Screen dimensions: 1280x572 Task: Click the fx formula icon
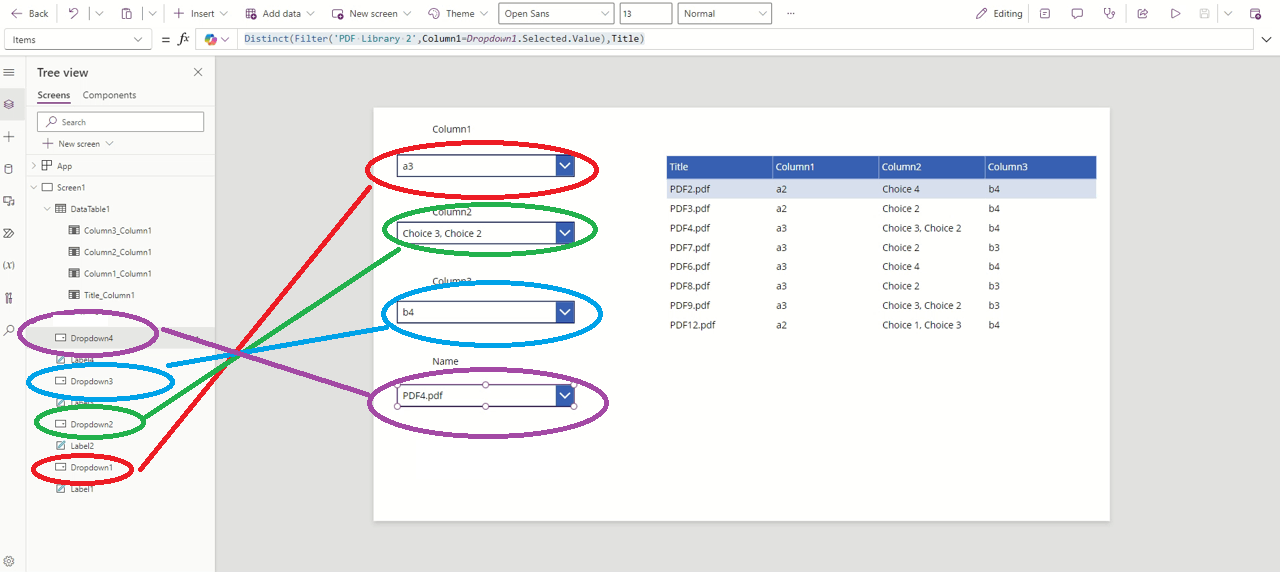tap(183, 39)
